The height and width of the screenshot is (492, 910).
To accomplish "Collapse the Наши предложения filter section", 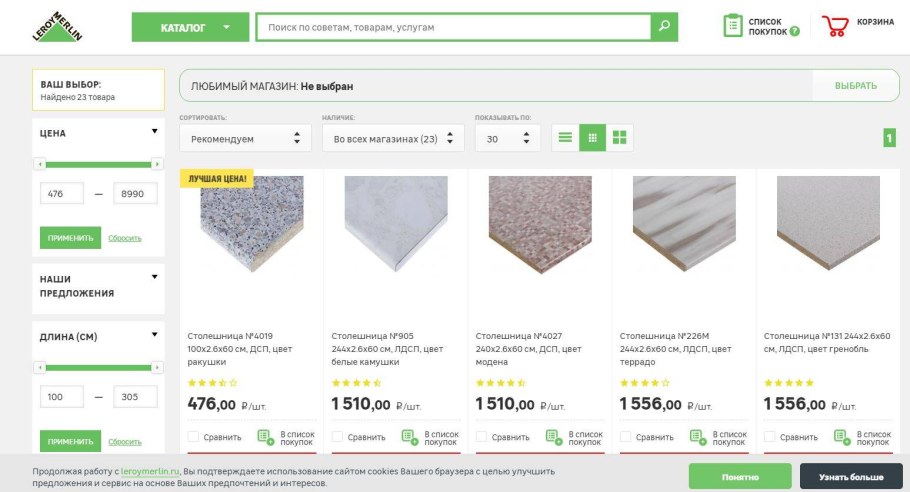I will [154, 277].
